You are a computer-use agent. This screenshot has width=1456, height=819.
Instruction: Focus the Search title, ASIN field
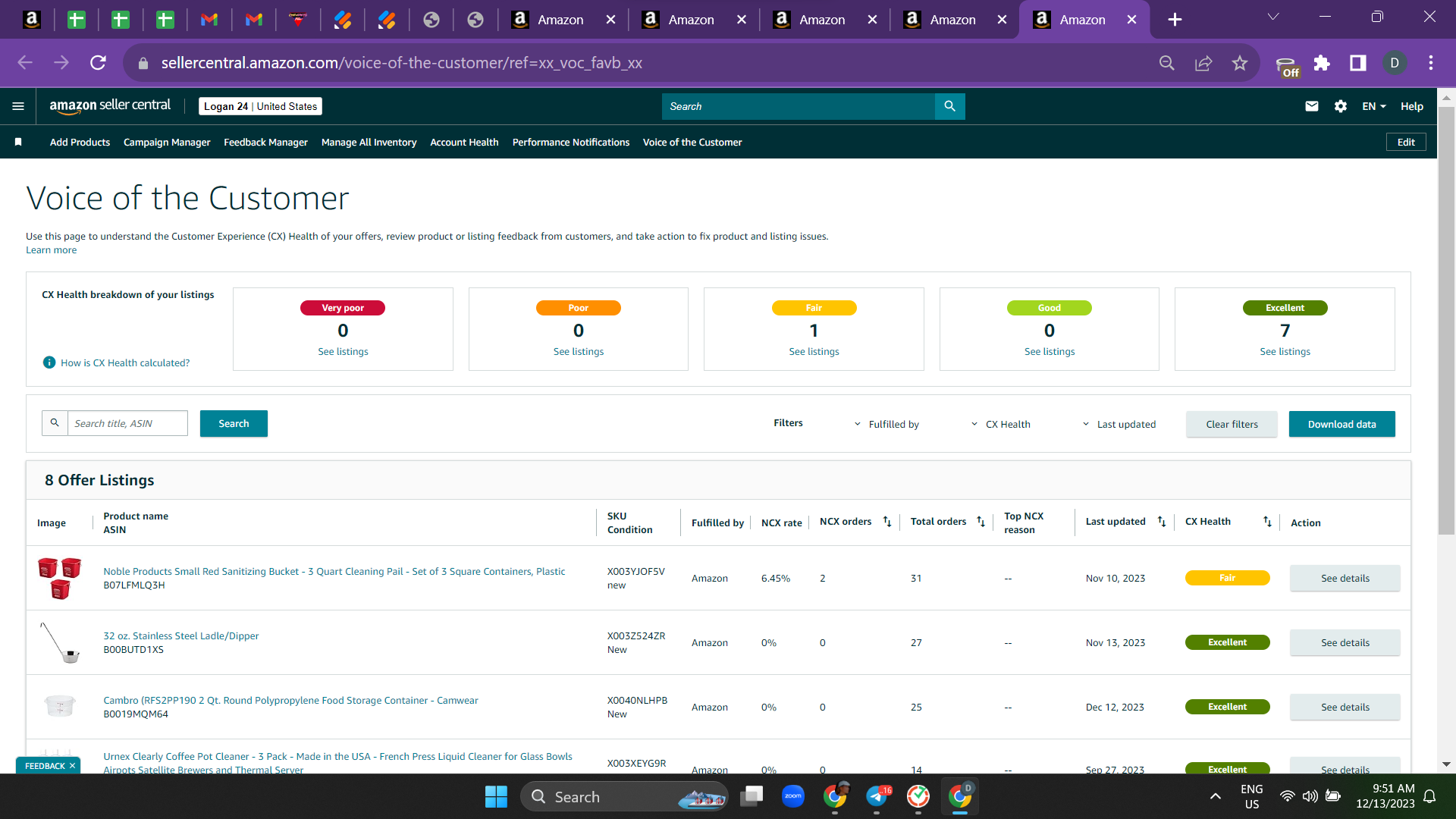(x=127, y=423)
